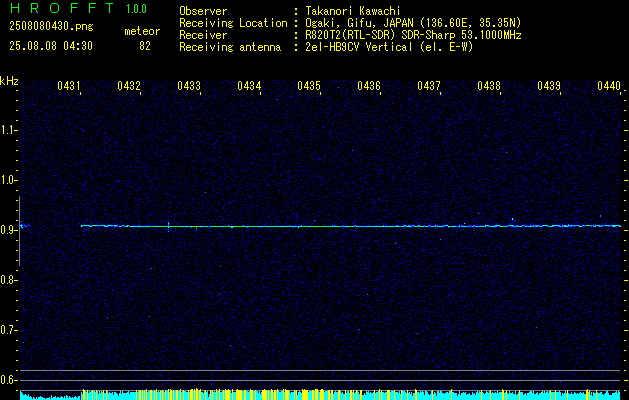Click the 0431 time marker
629x400 pixels.
(69, 86)
